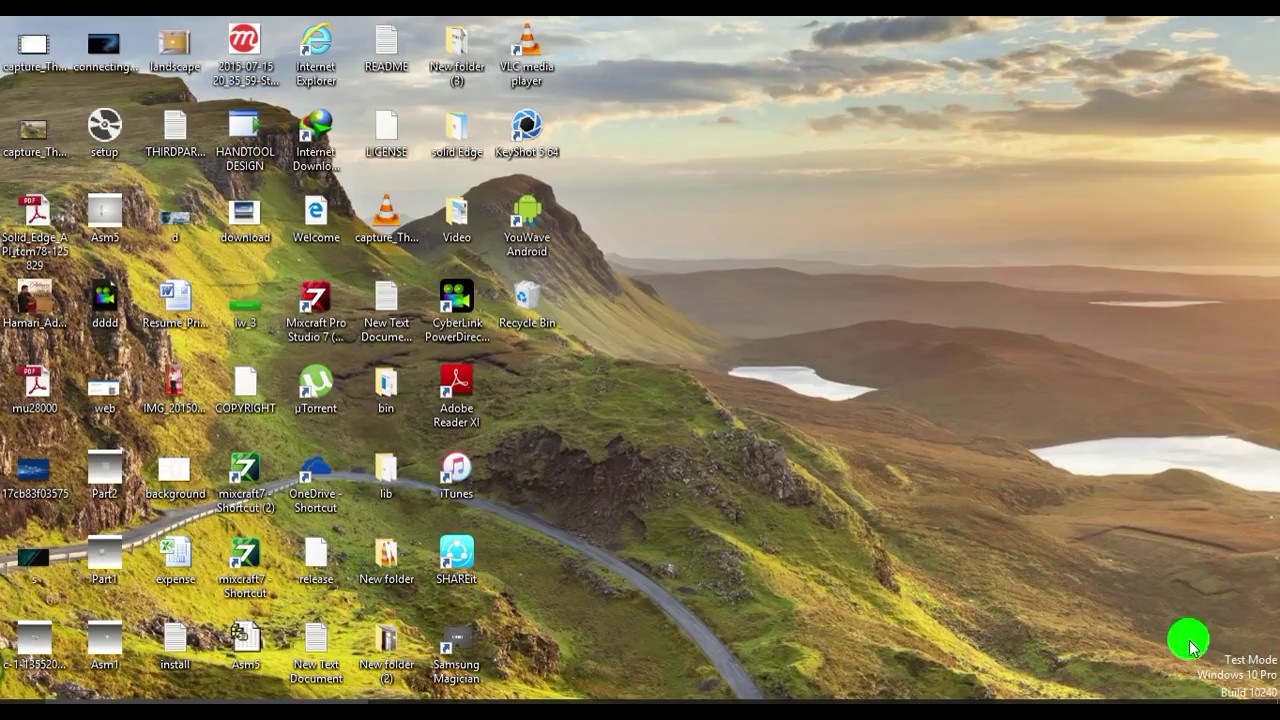
Task: Open the bin folder
Action: tap(386, 391)
